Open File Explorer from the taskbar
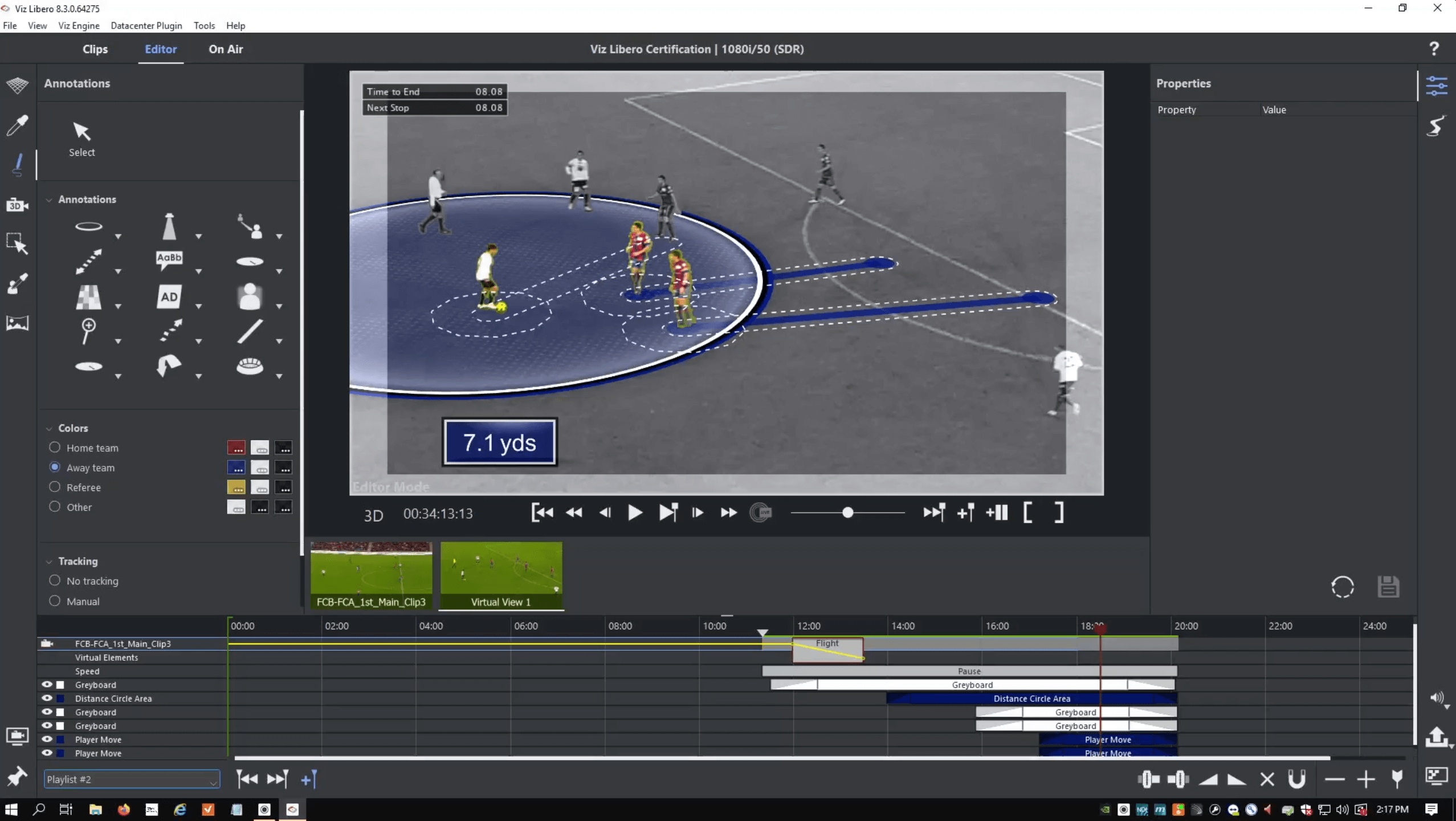This screenshot has width=1456, height=821. (x=95, y=810)
